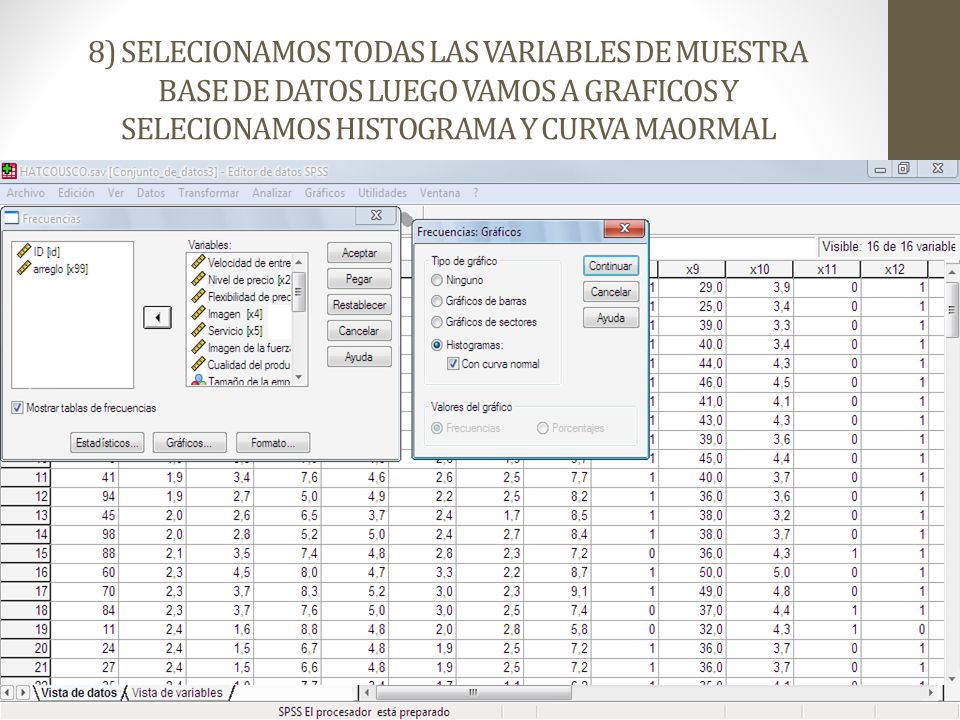Click the nominal icon beside Tamaño de la empresa
The image size is (960, 720).
[x=198, y=380]
